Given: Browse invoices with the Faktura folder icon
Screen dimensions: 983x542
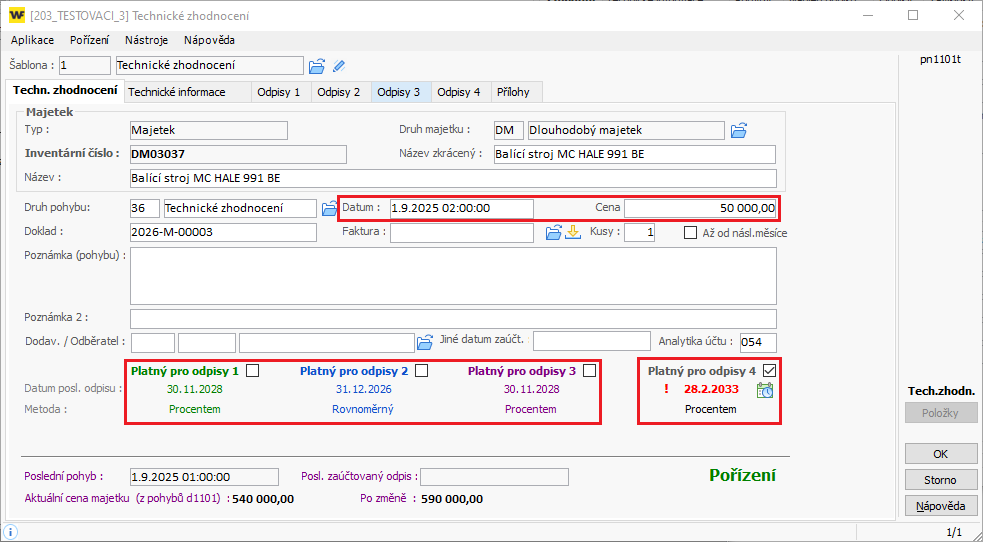Looking at the screenshot, I should [552, 233].
